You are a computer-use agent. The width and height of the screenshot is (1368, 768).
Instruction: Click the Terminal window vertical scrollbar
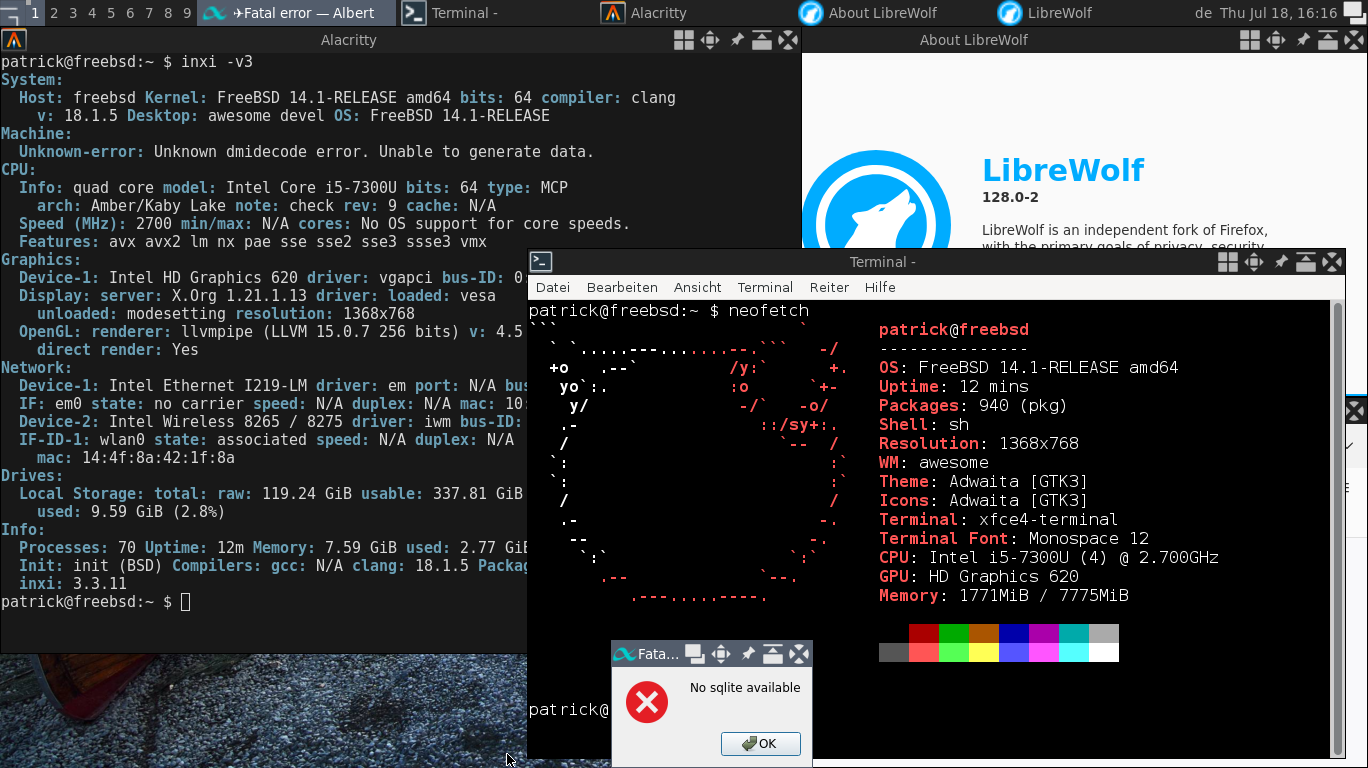click(x=1337, y=528)
